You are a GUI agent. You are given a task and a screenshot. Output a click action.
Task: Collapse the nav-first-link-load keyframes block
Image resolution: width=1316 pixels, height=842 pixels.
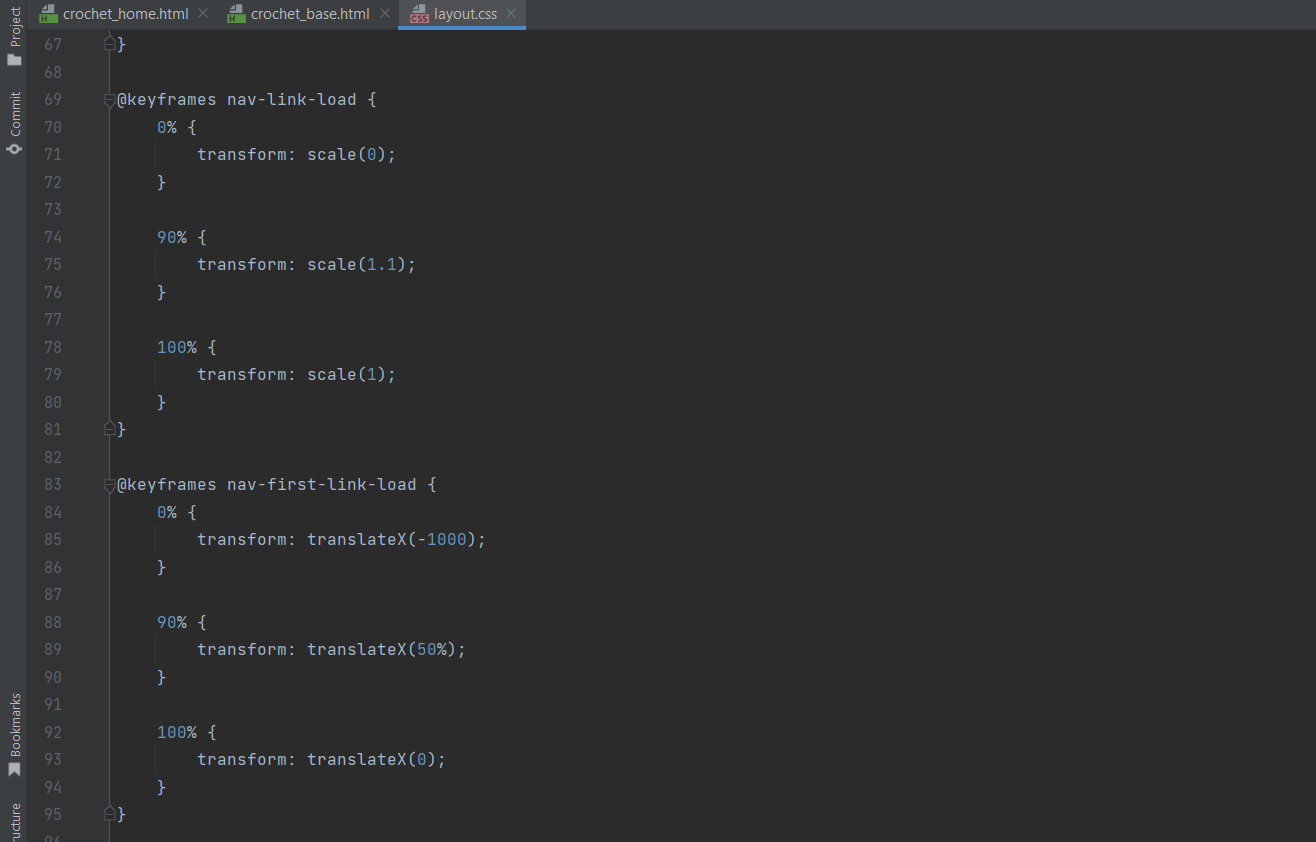pyautogui.click(x=110, y=485)
